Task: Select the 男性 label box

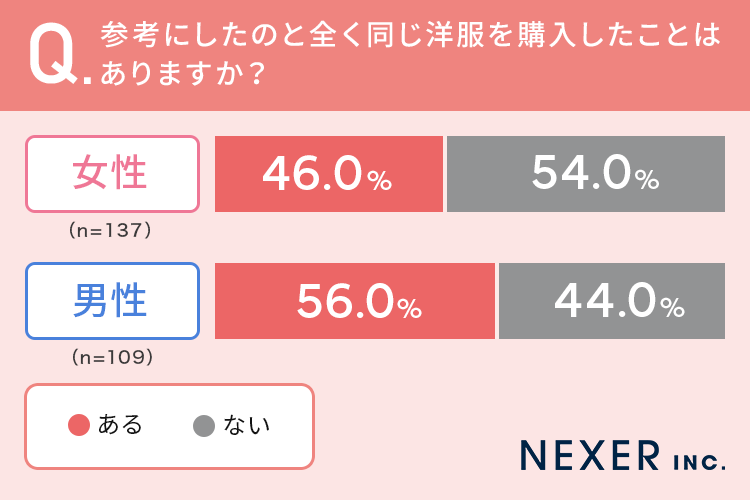Action: tap(111, 301)
